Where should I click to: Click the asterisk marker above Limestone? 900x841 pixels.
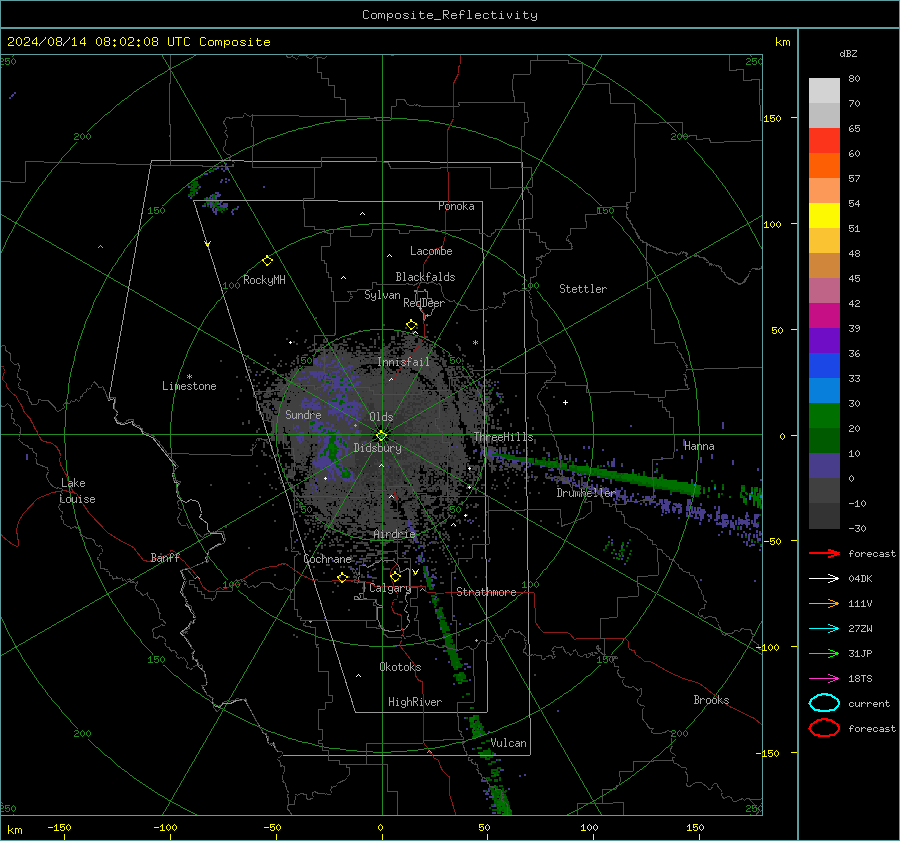click(189, 377)
